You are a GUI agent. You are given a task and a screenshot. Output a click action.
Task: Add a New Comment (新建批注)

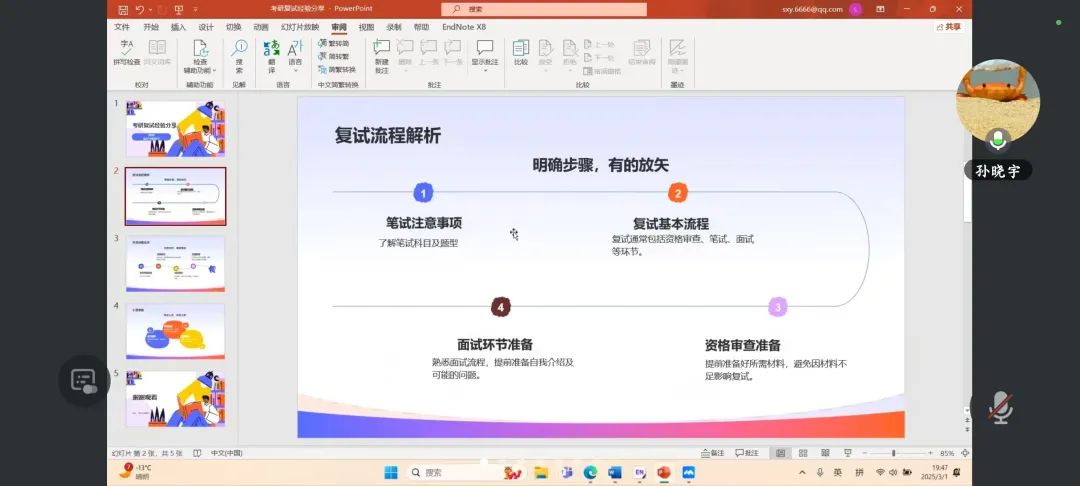pyautogui.click(x=381, y=53)
